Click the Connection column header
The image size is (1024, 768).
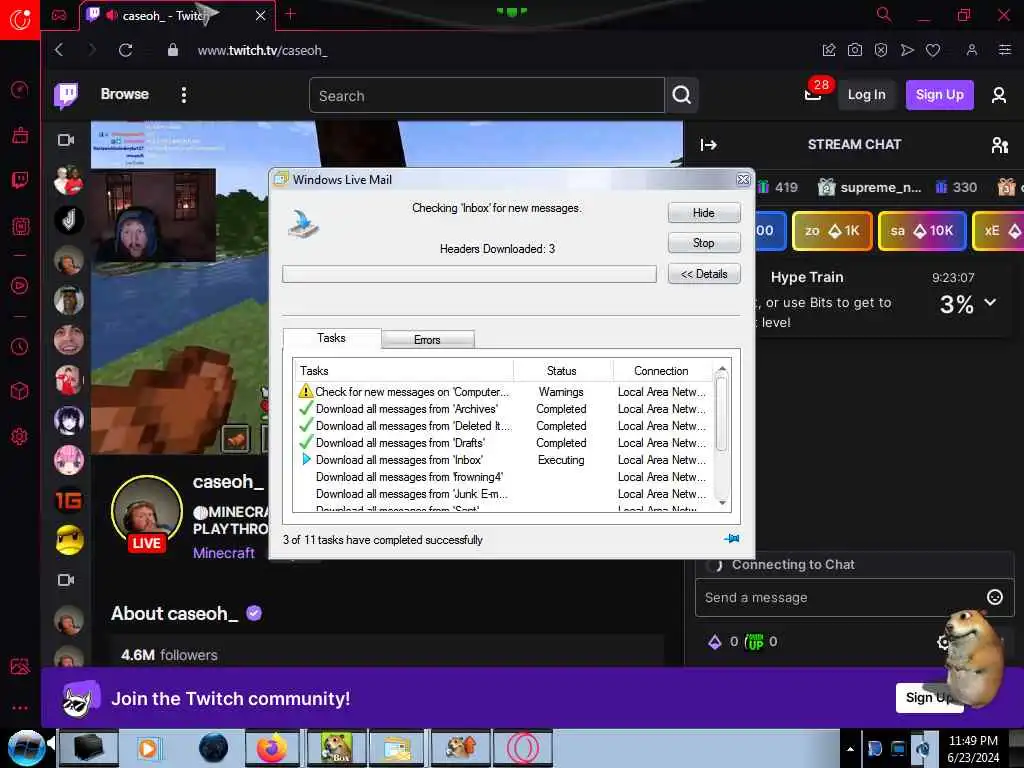[662, 371]
